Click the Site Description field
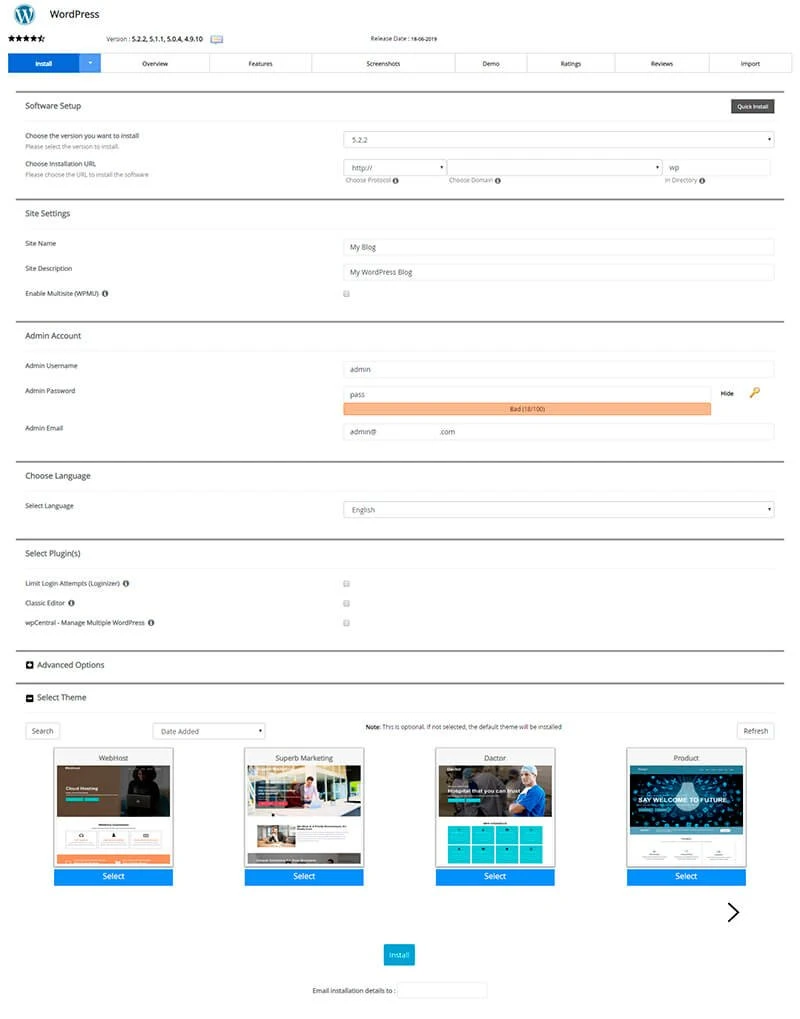This screenshot has height=1019, width=800. pyautogui.click(x=559, y=272)
